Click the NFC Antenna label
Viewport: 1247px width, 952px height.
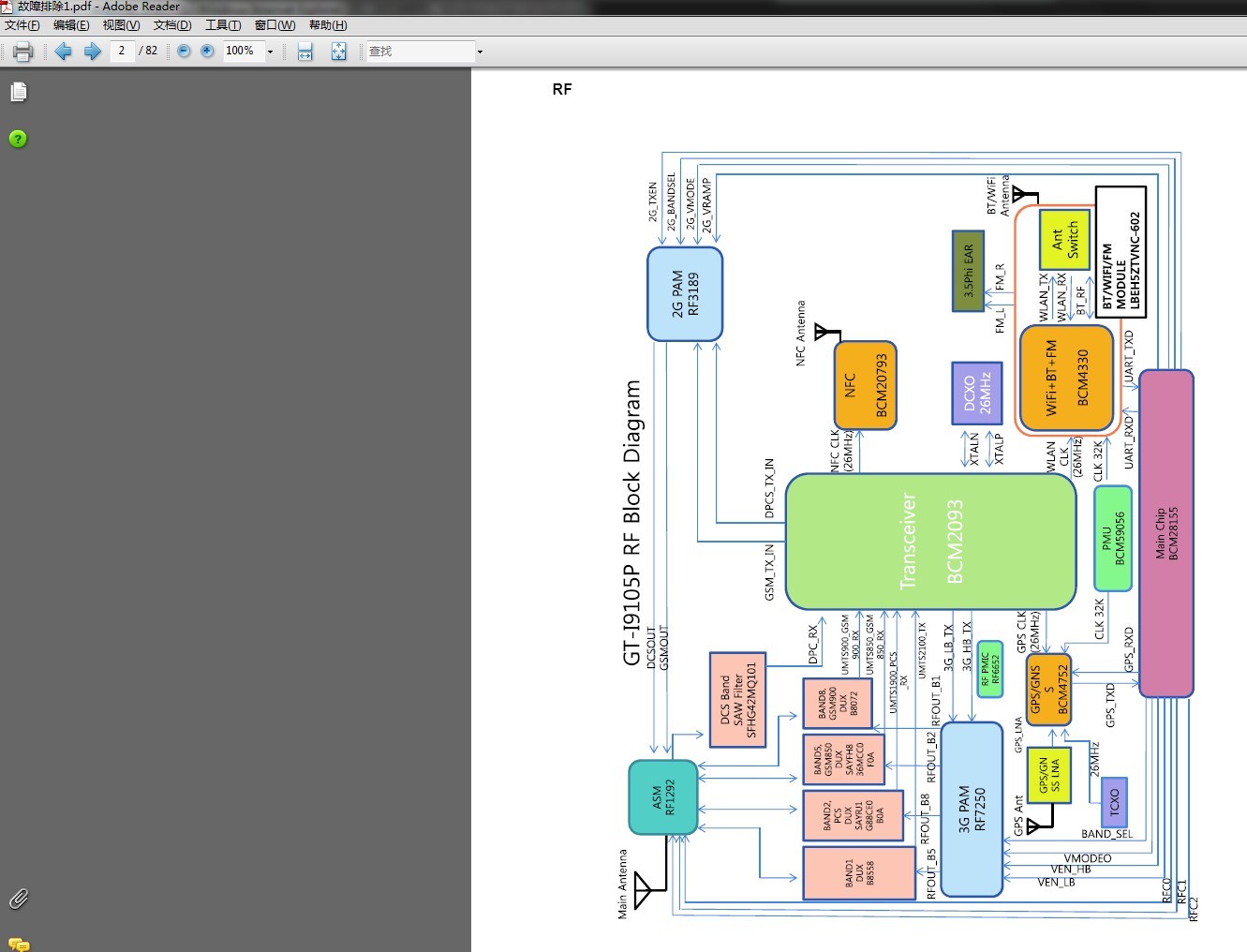[x=800, y=333]
